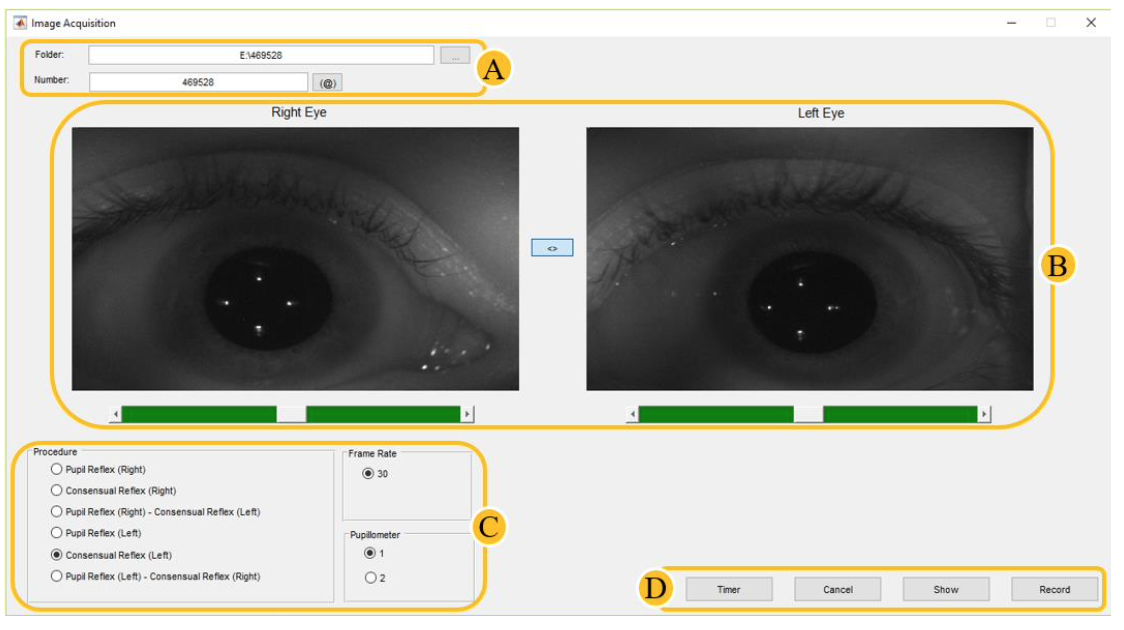Click right arrow of the Left Eye slider

(x=984, y=414)
